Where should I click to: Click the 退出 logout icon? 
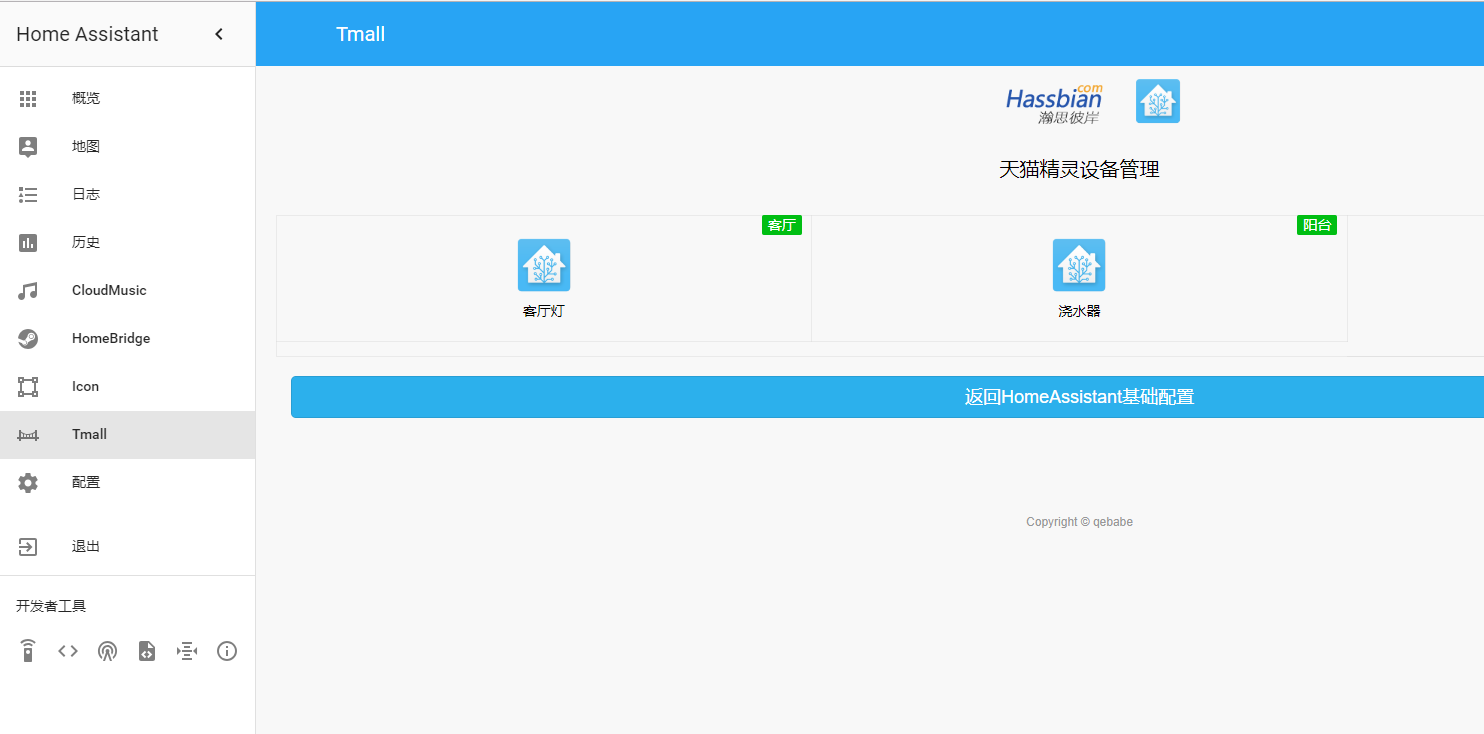click(28, 546)
